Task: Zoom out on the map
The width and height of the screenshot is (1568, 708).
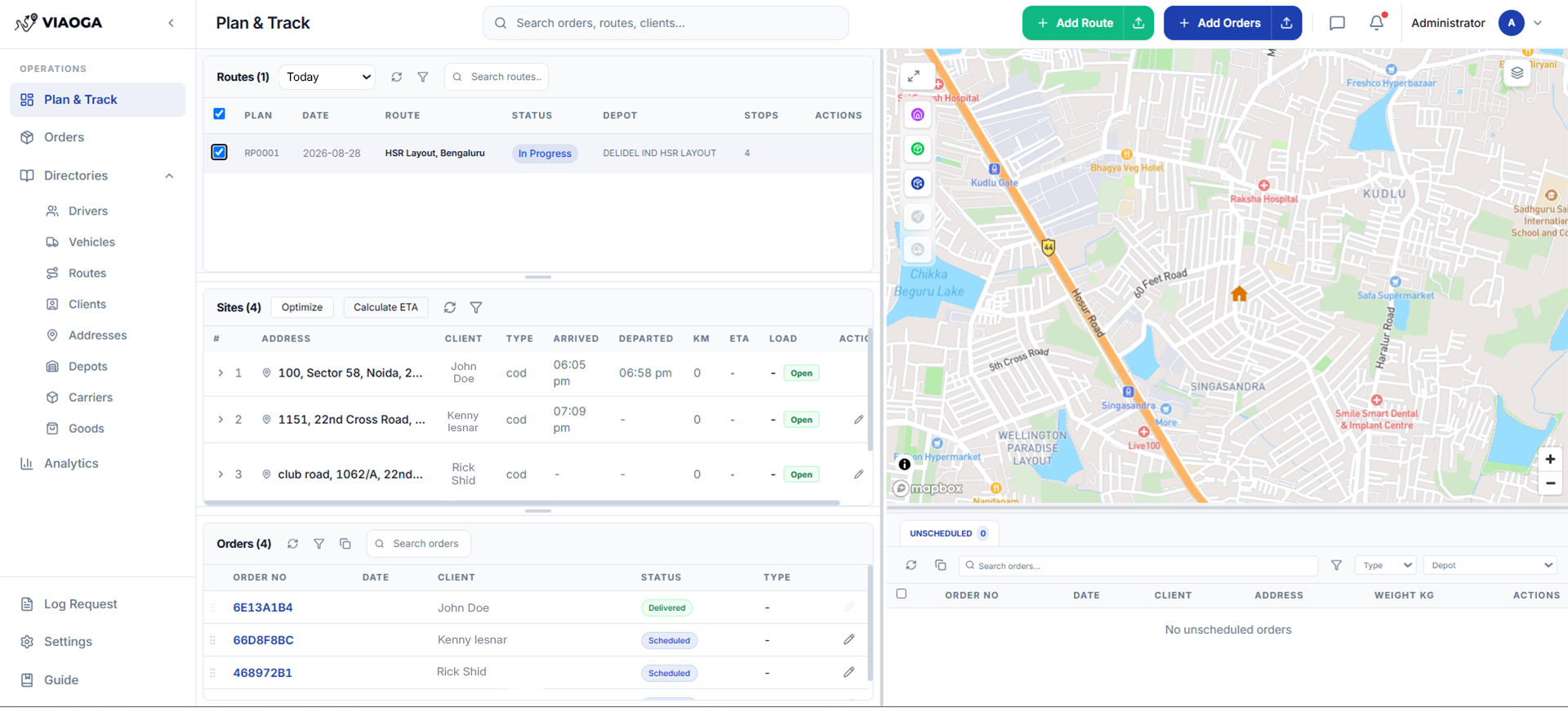Action: tap(1550, 483)
